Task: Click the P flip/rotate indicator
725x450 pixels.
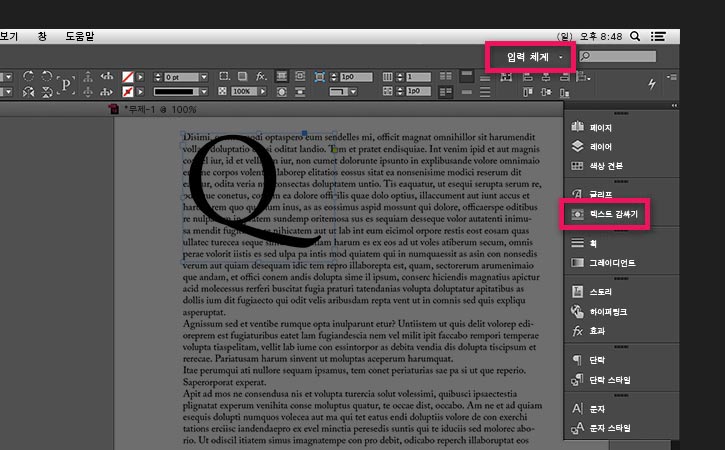Action: [x=66, y=84]
